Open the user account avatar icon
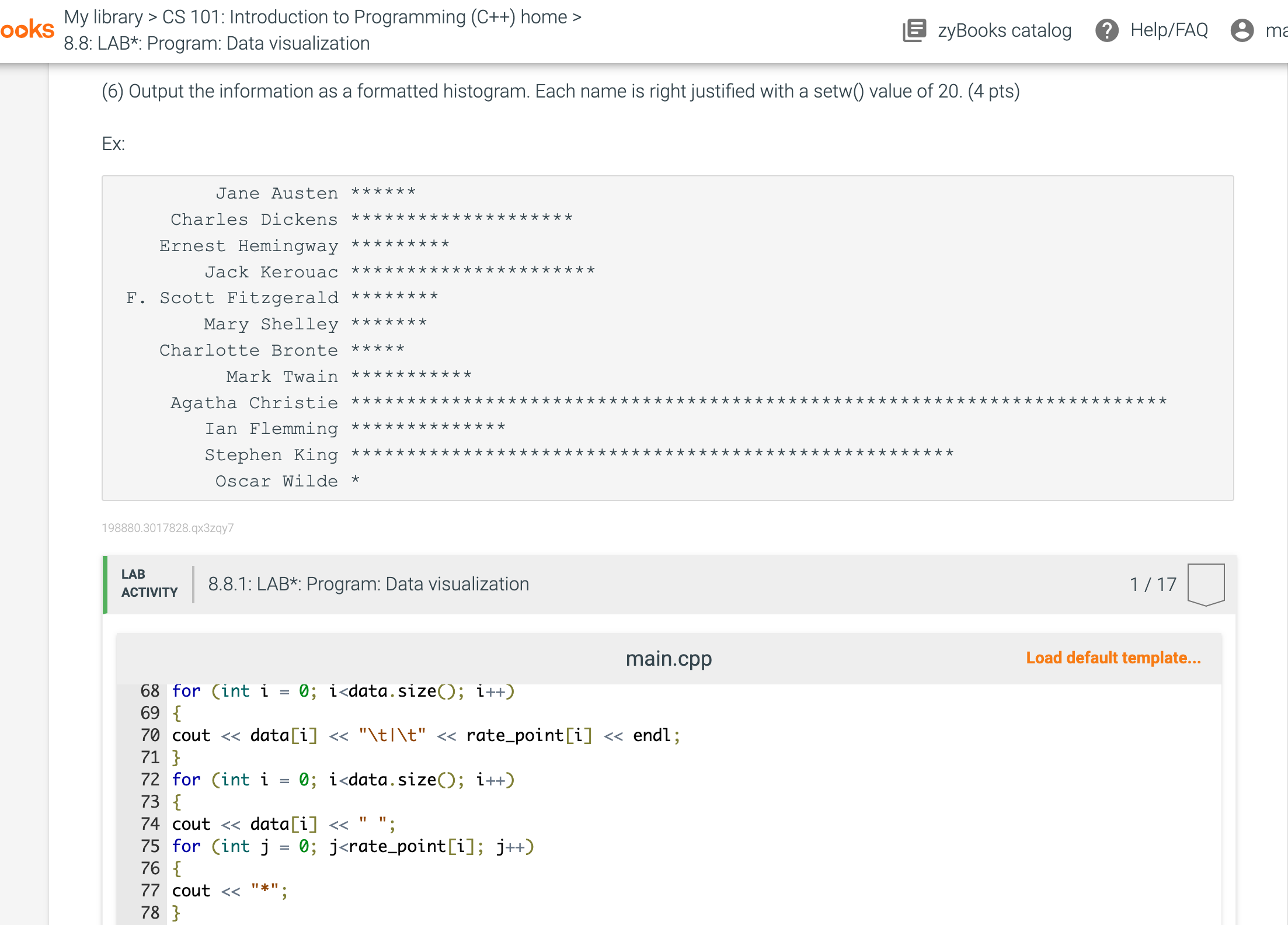This screenshot has height=925, width=1288. 1242,30
